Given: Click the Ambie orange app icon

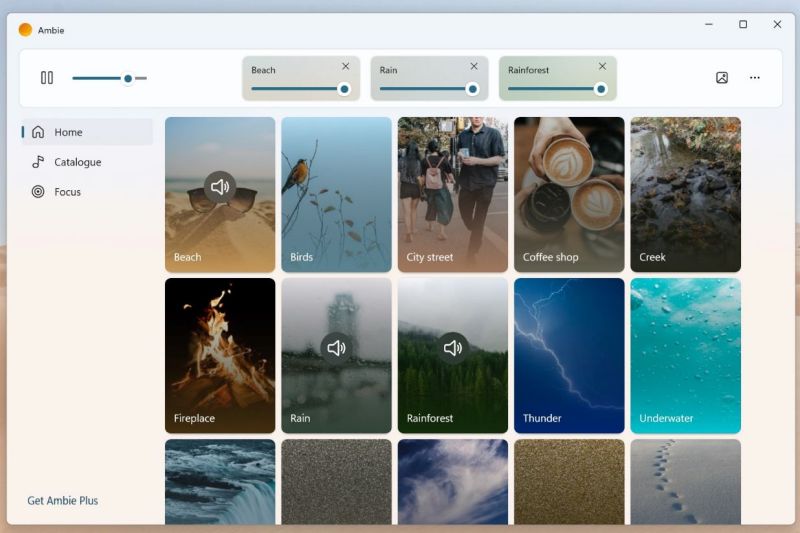Looking at the screenshot, I should (x=25, y=30).
